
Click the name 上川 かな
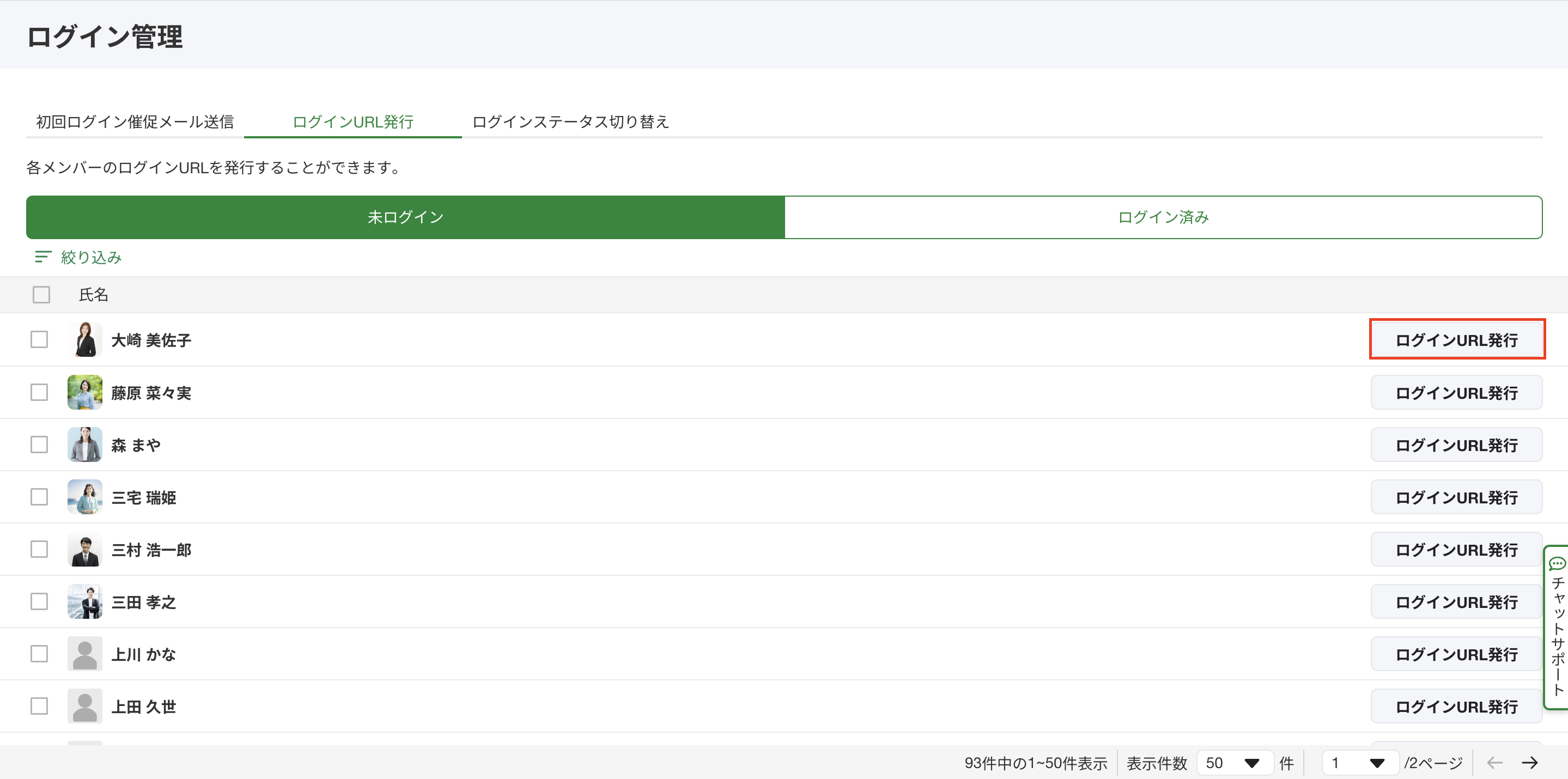coord(144,655)
